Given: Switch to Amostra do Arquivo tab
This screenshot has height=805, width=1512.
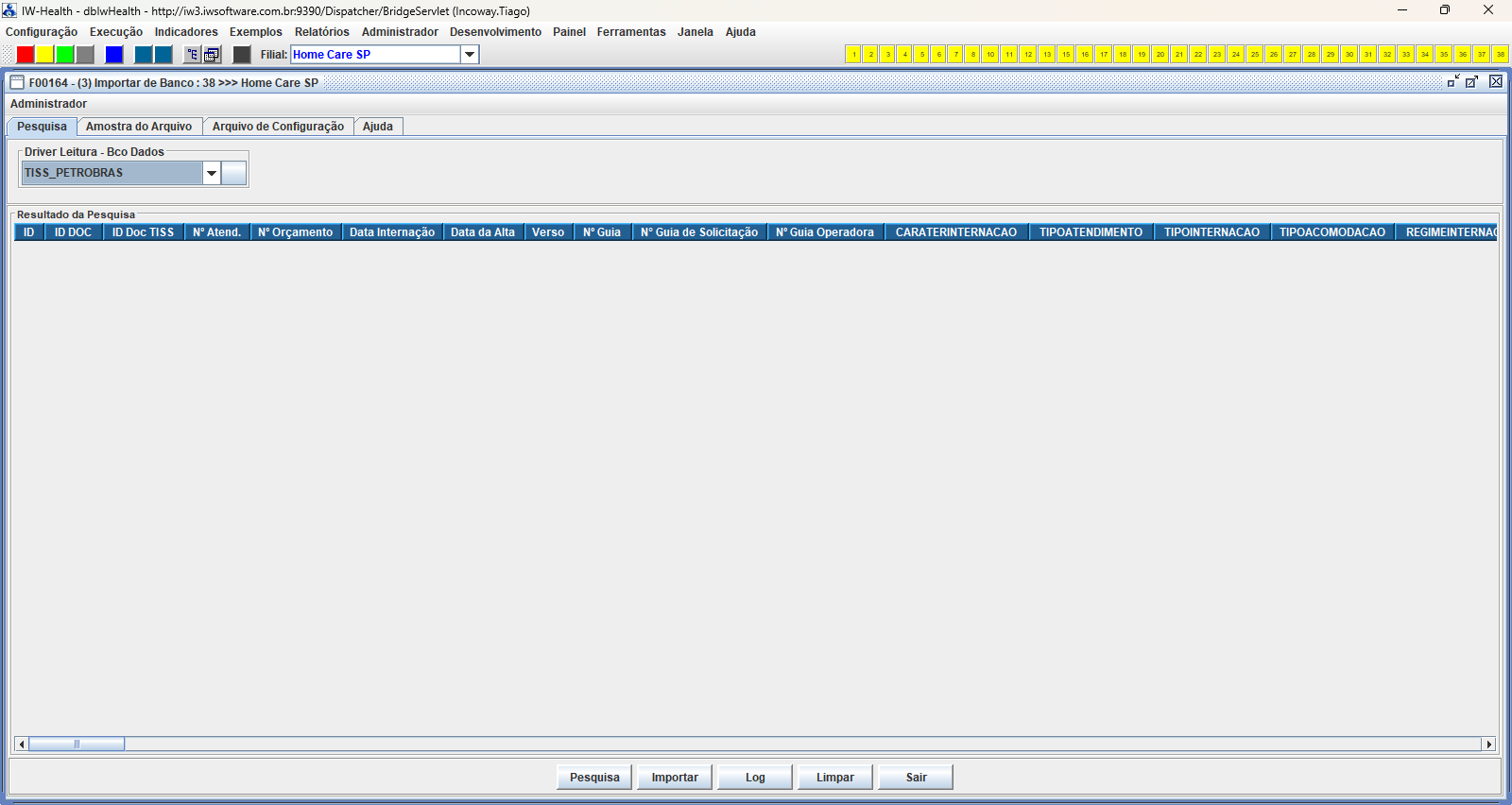Looking at the screenshot, I should tap(139, 127).
